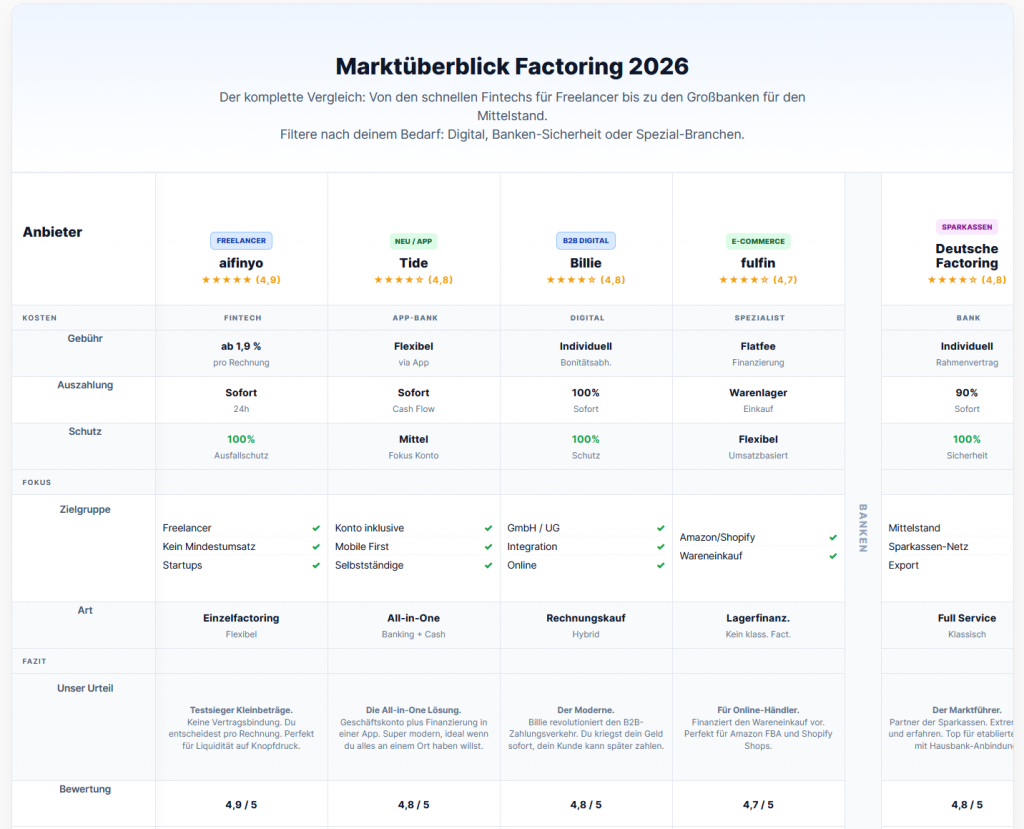1024x829 pixels.
Task: Click the checkmark next to Mobile First
Action: [488, 546]
